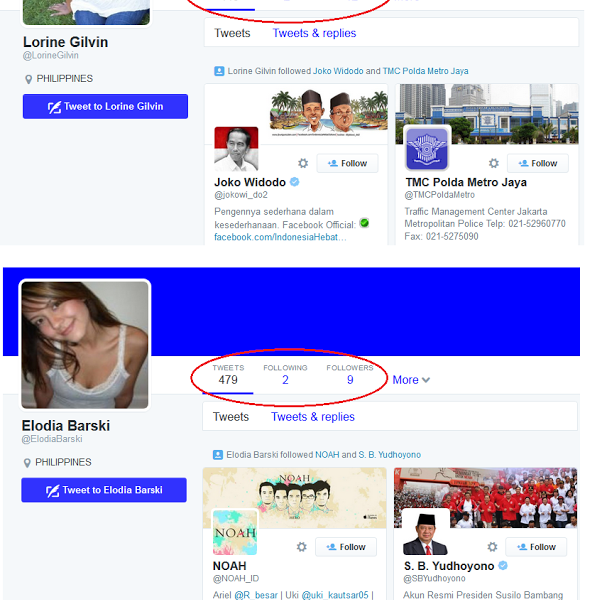This screenshot has width=602, height=600.
Task: Click S. B. Yudhoyono card name heading
Action: click(x=449, y=566)
